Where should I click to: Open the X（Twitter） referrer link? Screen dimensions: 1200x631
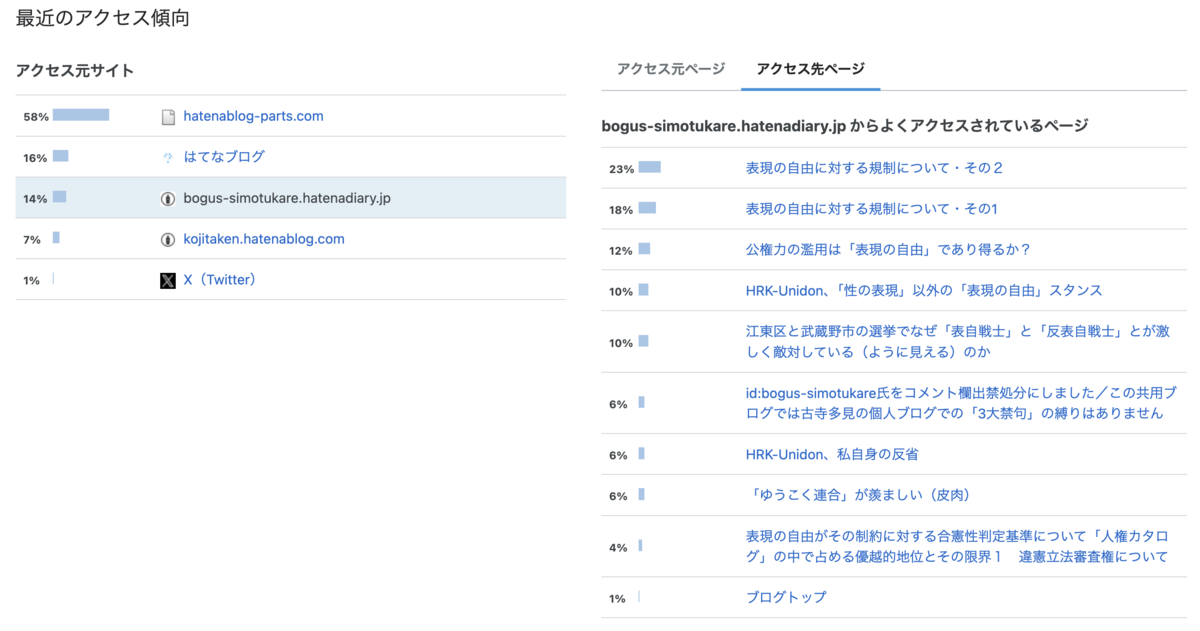pyautogui.click(x=220, y=280)
